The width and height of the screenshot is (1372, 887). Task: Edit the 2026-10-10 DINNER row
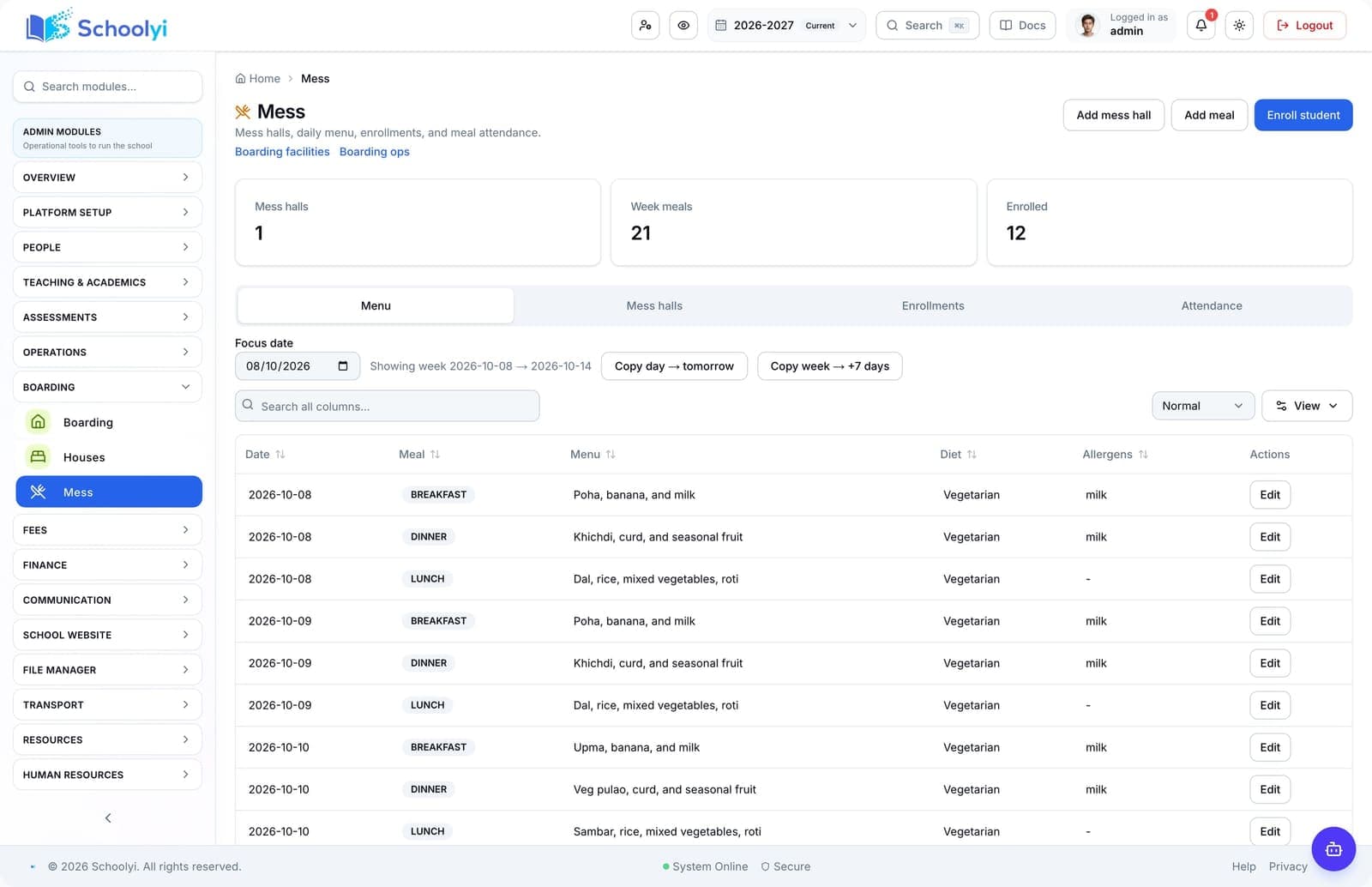(1270, 789)
